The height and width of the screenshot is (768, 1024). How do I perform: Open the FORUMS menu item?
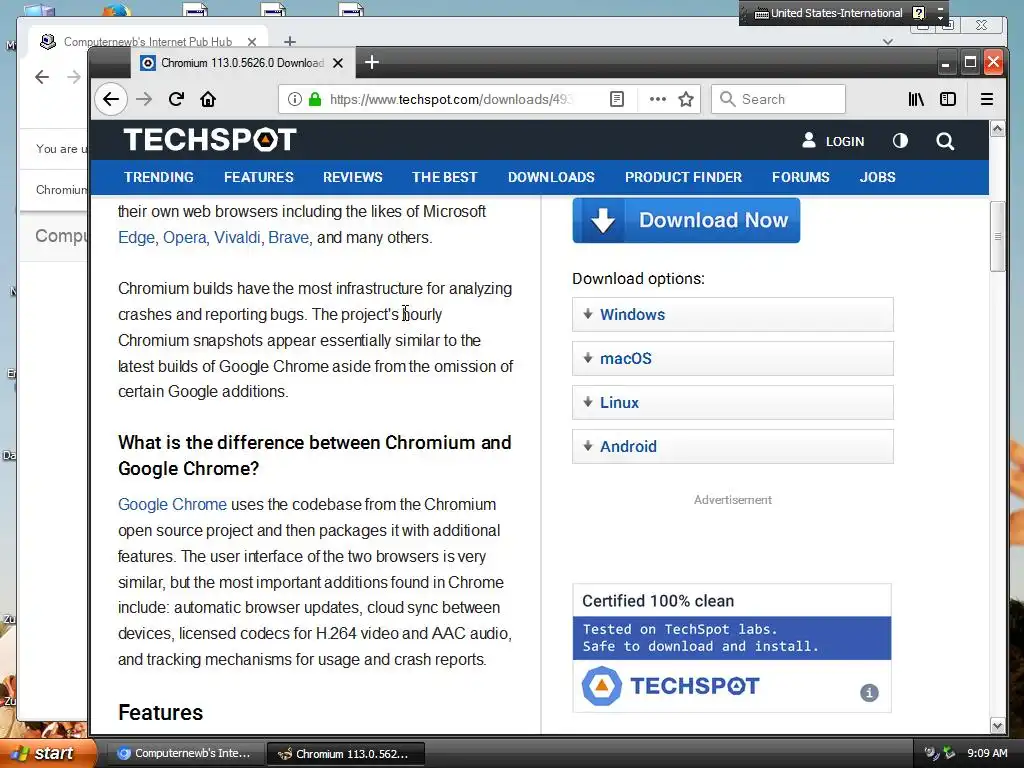pos(801,178)
